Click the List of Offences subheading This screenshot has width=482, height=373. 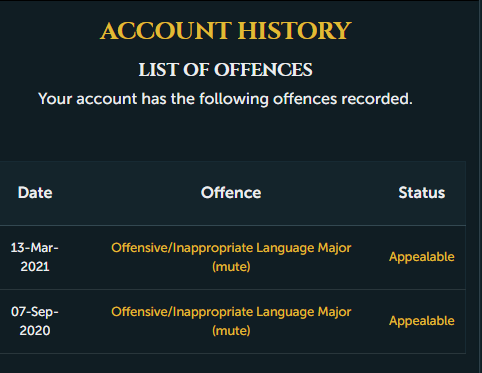[226, 70]
